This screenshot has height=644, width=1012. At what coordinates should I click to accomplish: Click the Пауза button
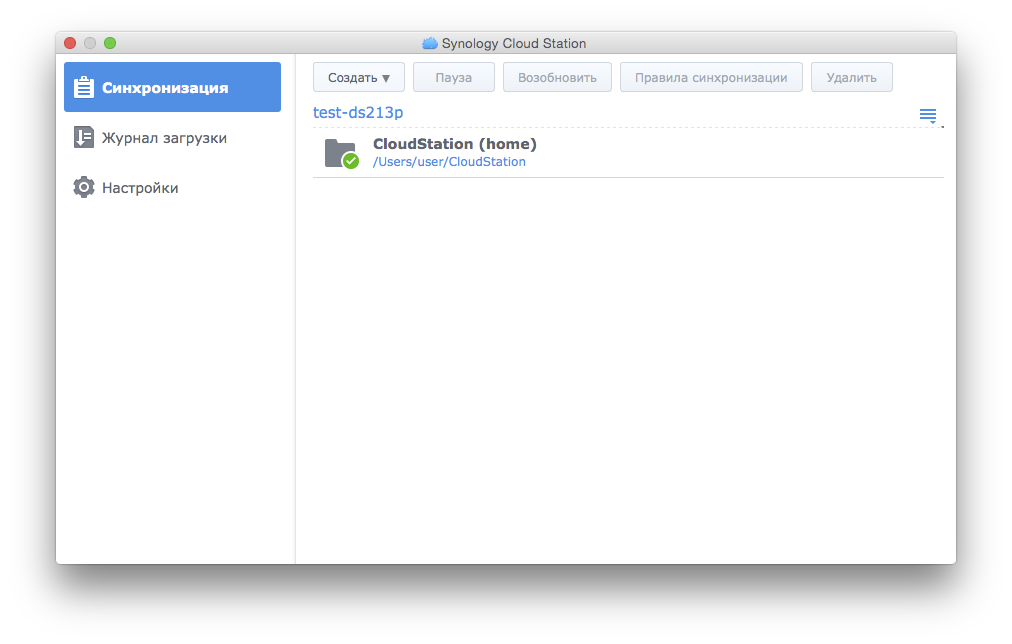click(454, 77)
